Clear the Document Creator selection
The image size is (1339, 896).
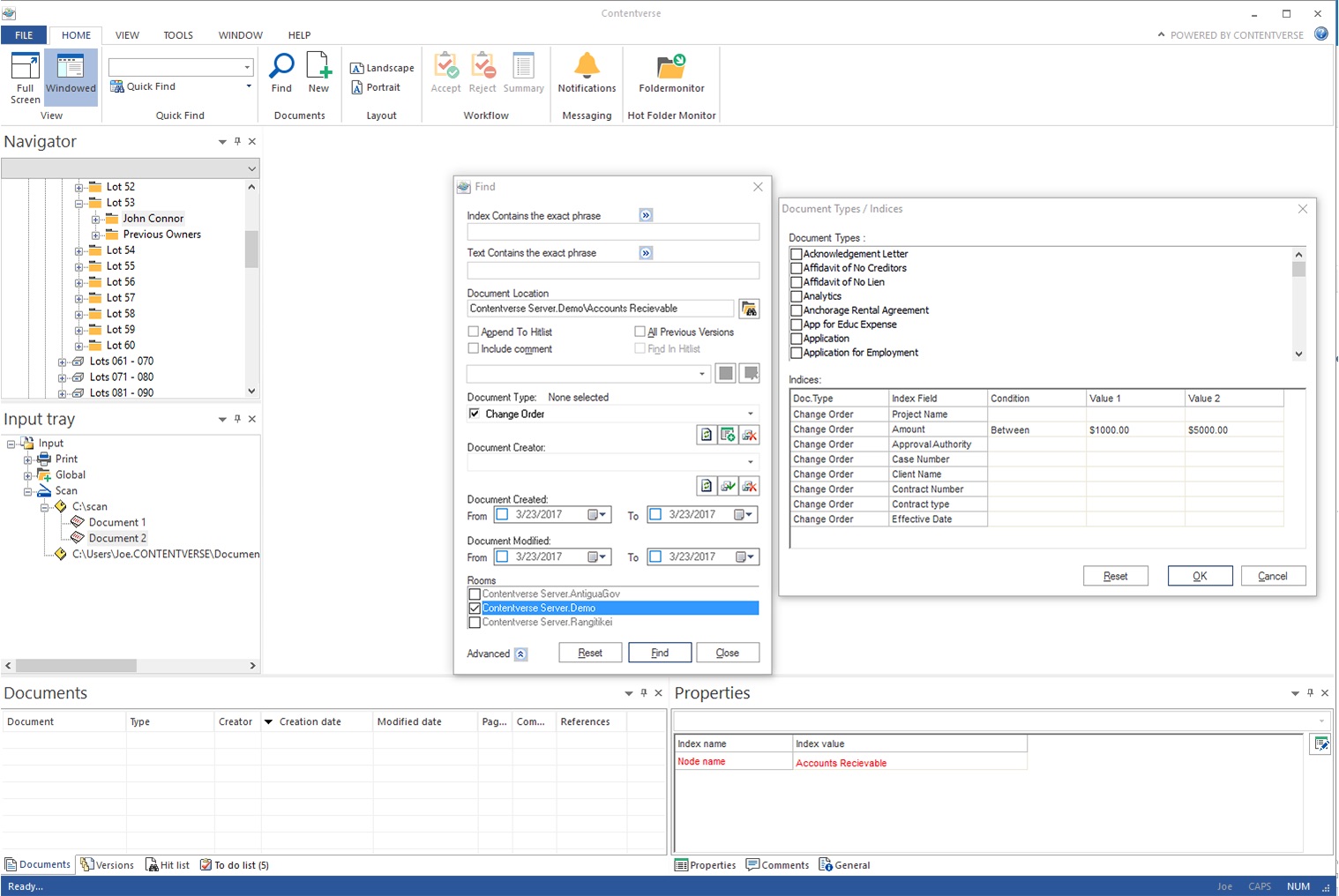click(750, 486)
